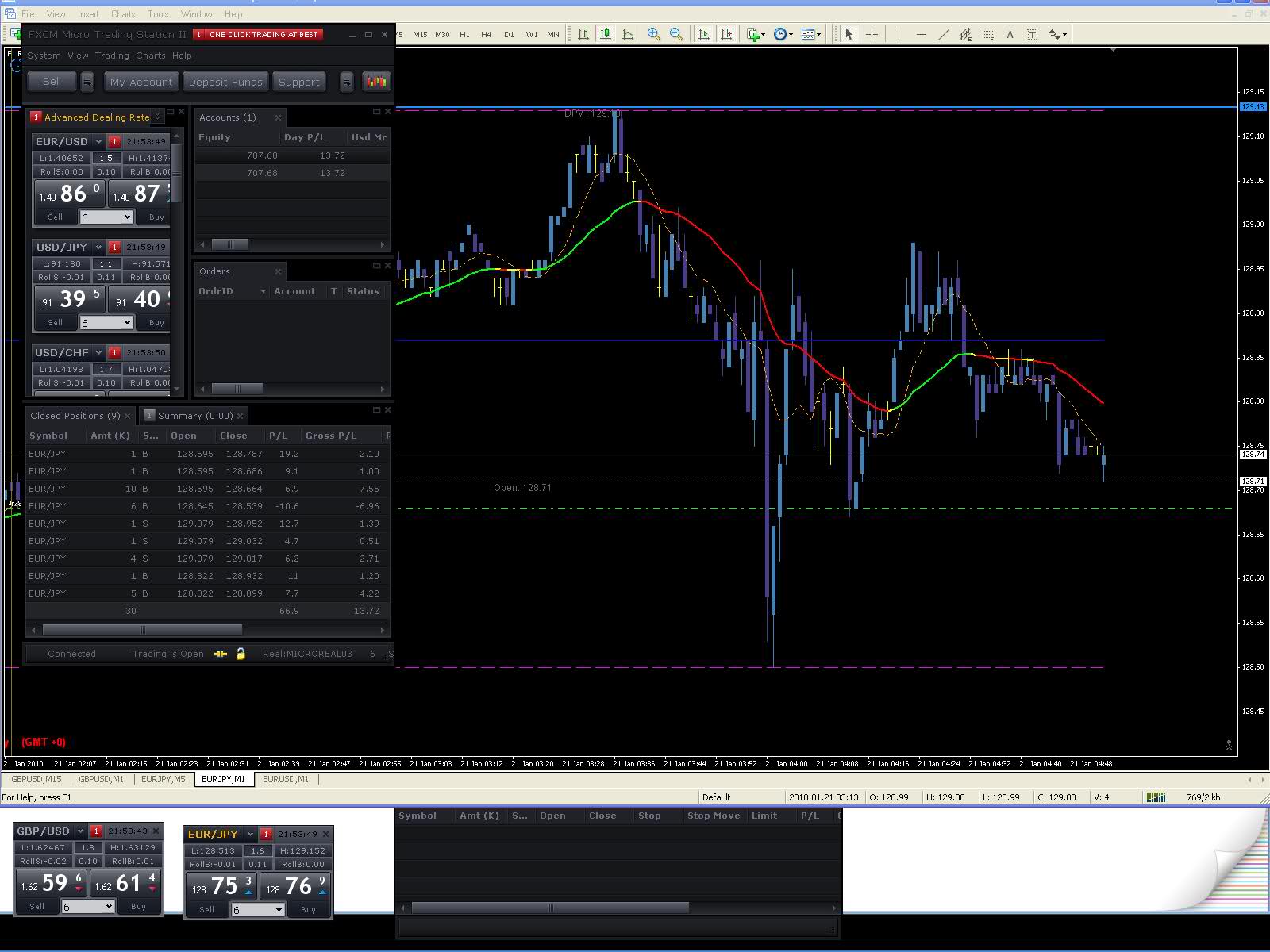Select the text label 'A' tool

point(1010,34)
